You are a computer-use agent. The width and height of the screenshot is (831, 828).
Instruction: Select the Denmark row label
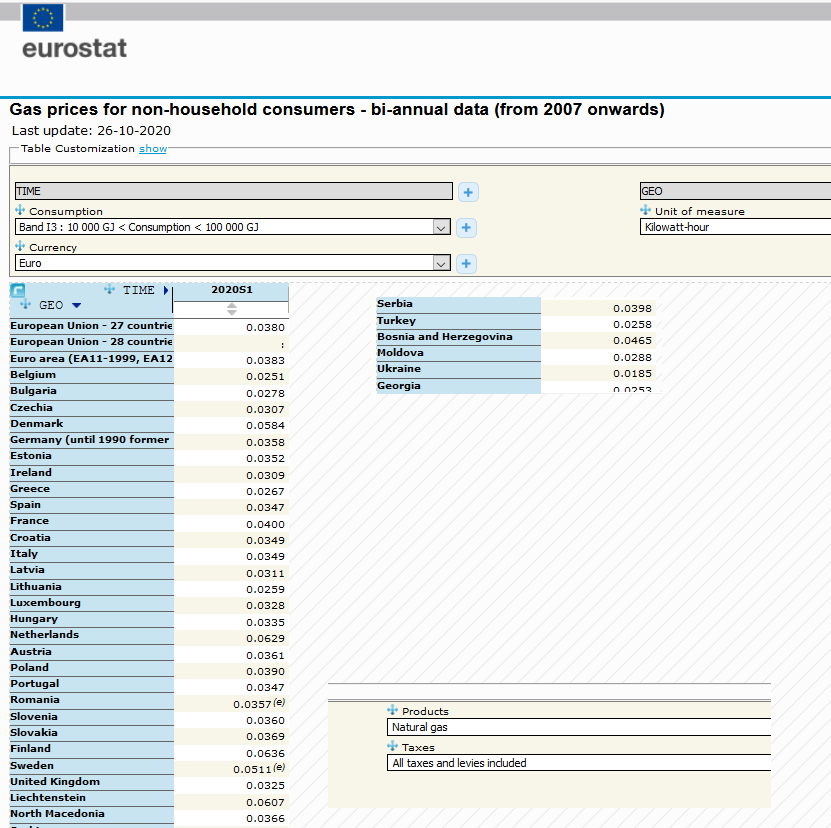(92, 424)
